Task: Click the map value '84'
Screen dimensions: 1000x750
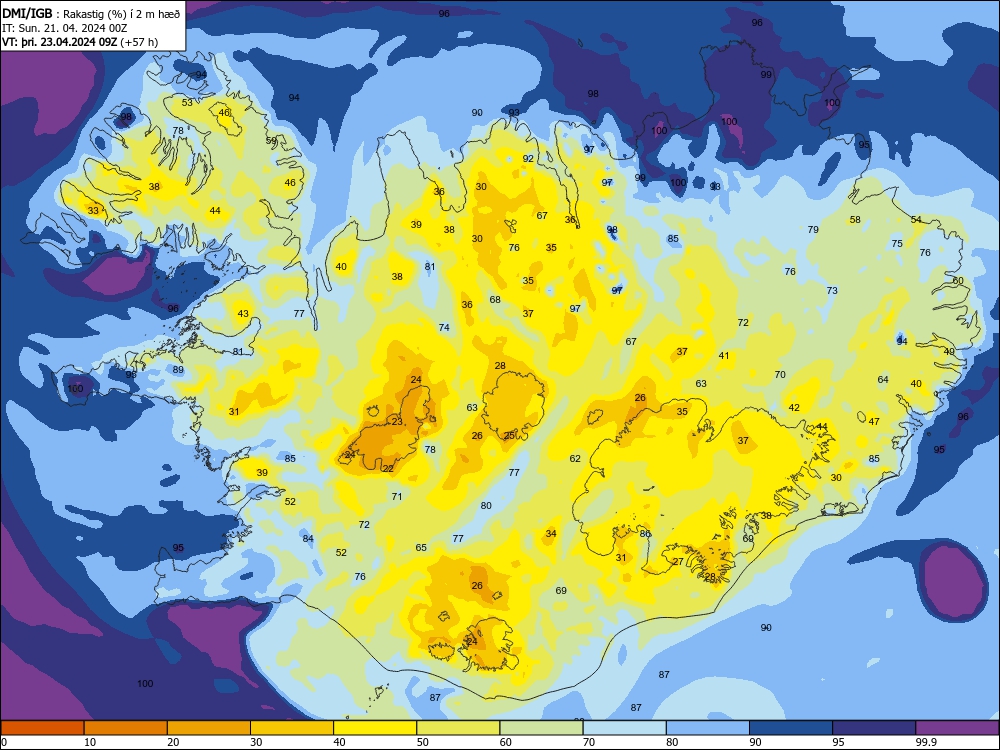Action: 308,539
